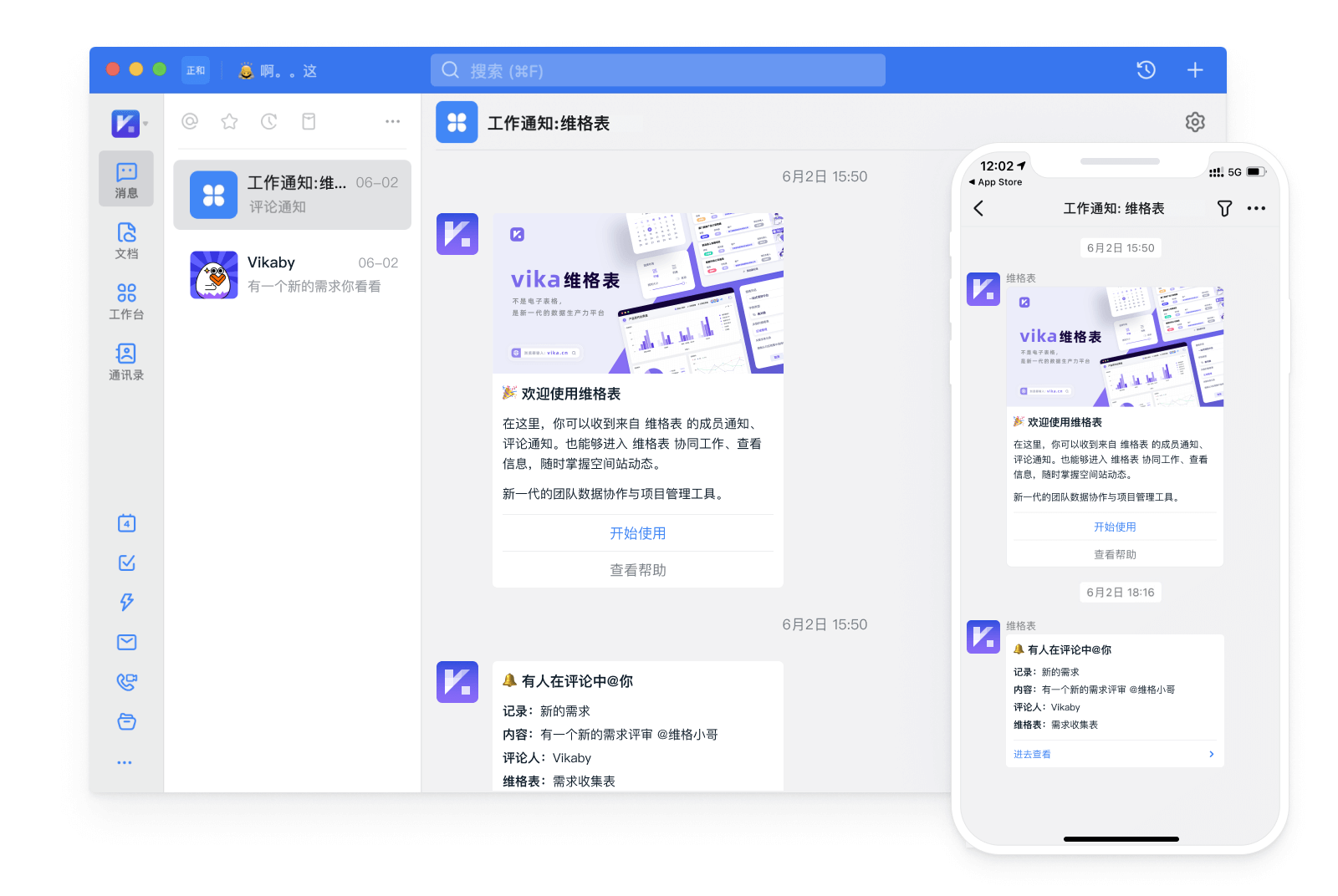Open the video call icon in sidebar
1338x896 pixels.
[x=126, y=681]
